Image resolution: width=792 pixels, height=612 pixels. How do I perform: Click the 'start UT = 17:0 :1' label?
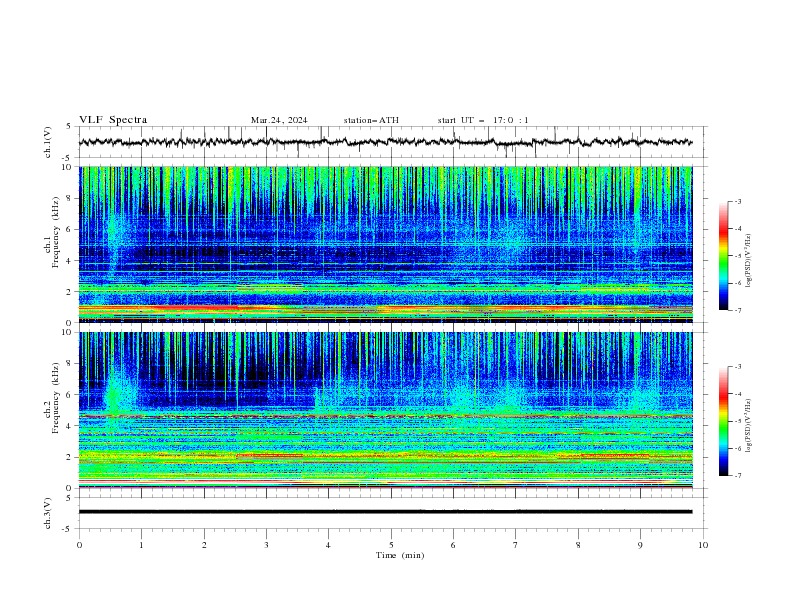[x=483, y=120]
